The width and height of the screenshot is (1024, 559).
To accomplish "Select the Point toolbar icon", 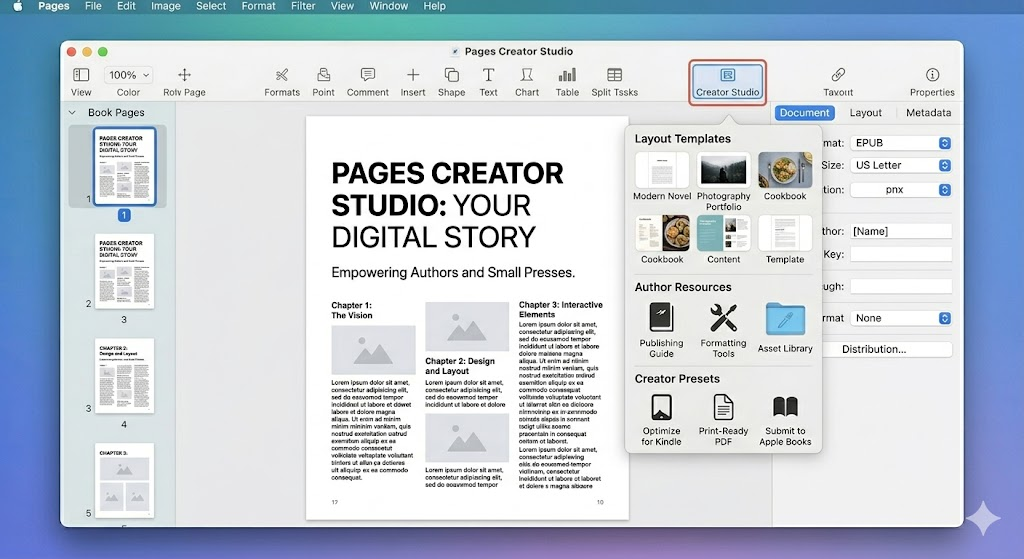I will (x=323, y=74).
